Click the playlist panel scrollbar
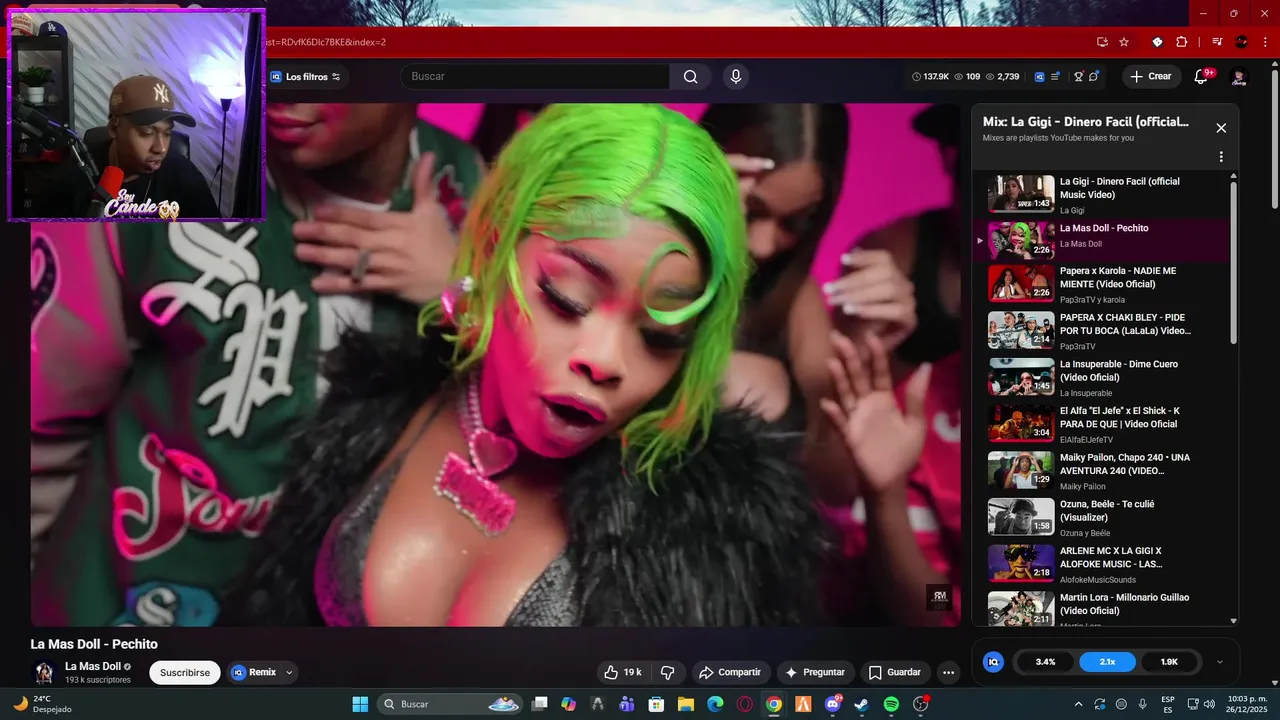 [1234, 262]
